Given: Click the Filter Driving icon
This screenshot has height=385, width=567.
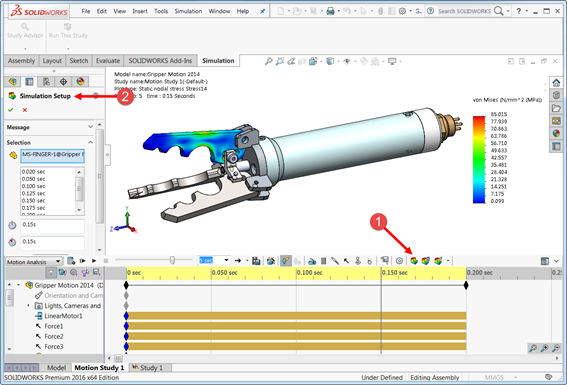Looking at the screenshot, I should click(x=74, y=272).
